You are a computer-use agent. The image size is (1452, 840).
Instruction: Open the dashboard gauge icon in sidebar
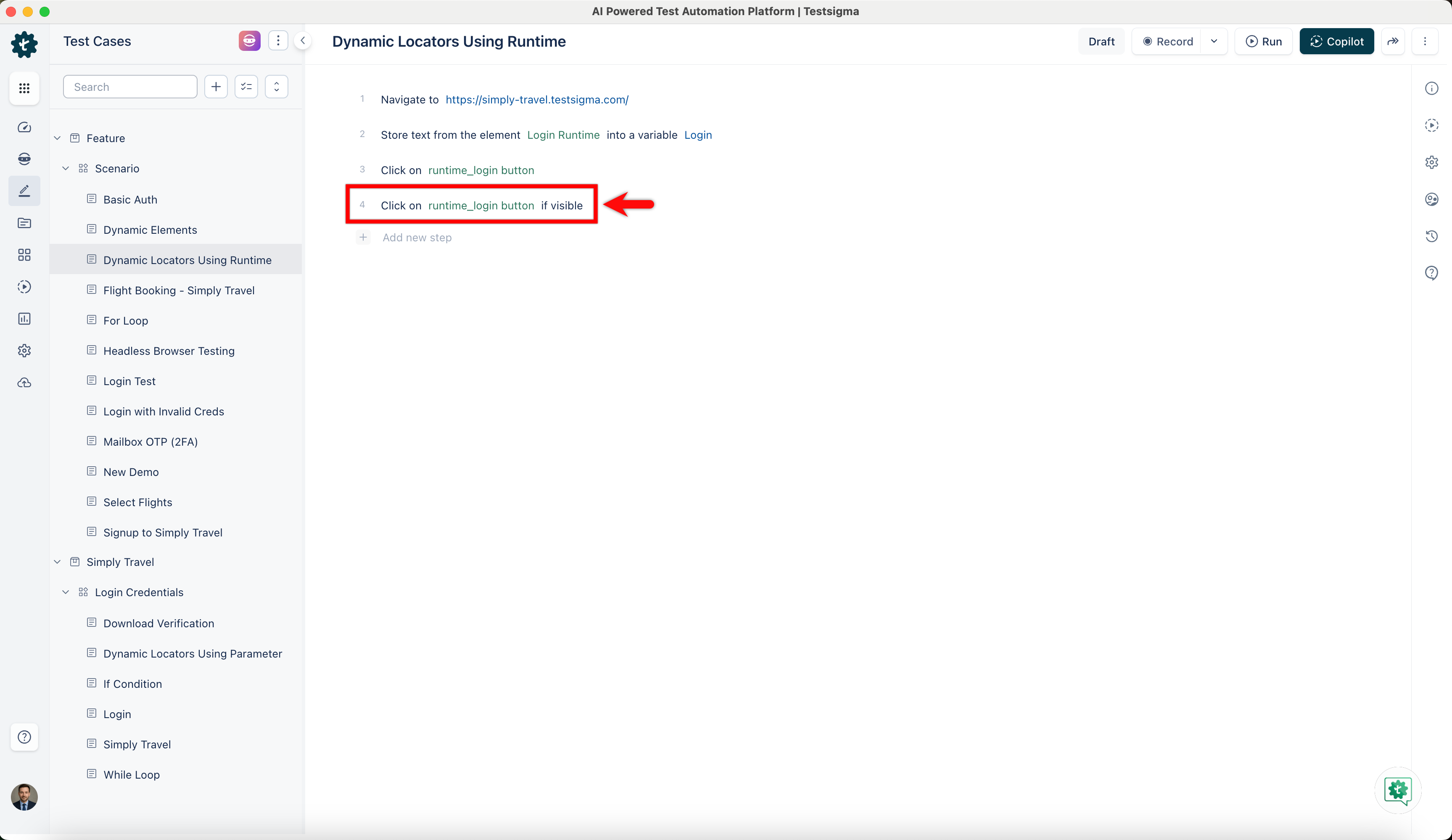pyautogui.click(x=24, y=127)
